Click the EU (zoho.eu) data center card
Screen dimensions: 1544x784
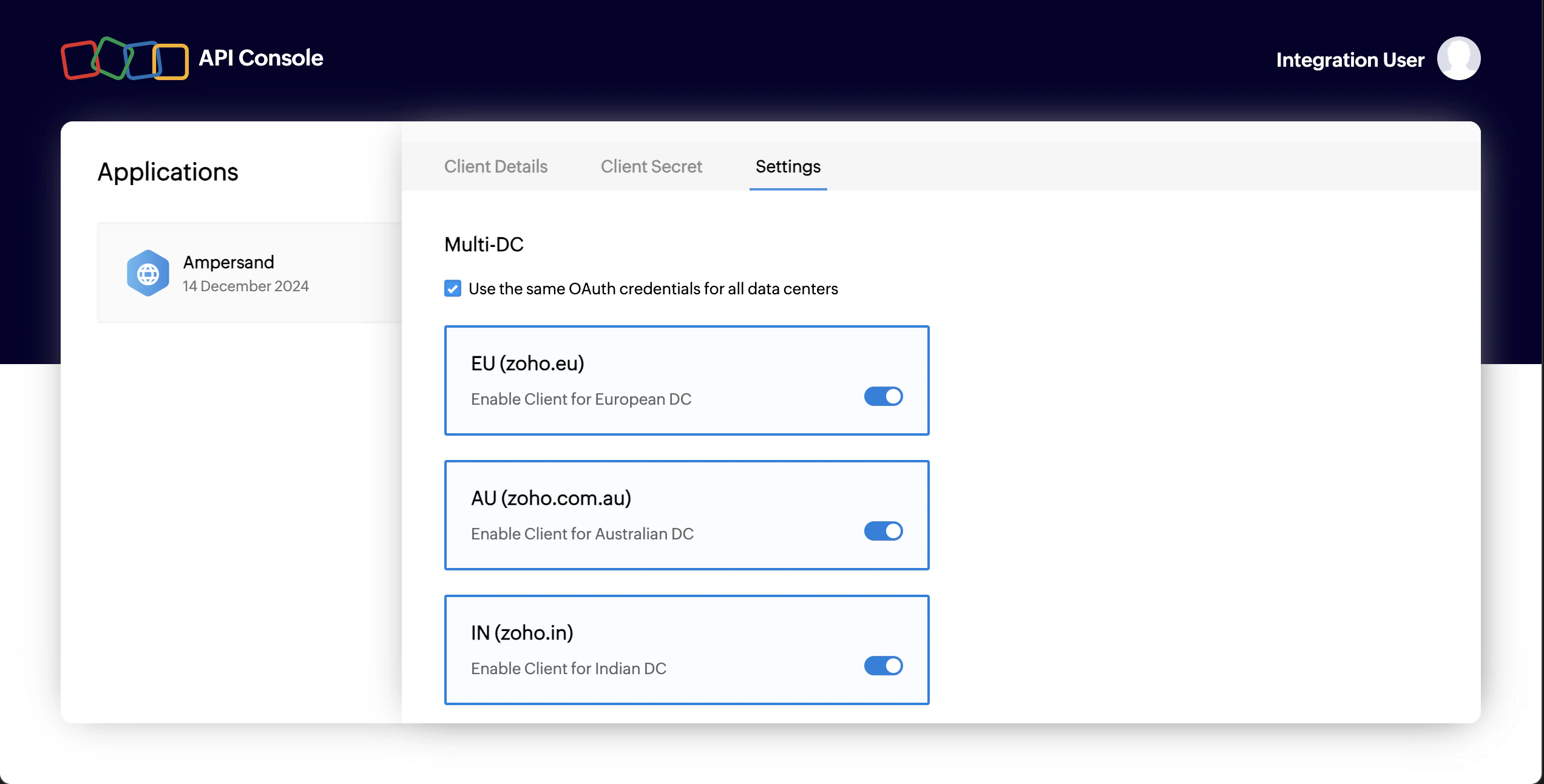point(686,380)
